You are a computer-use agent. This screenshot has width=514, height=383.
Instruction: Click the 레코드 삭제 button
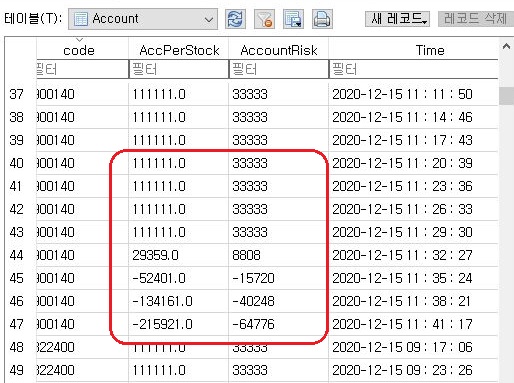pyautogui.click(x=476, y=19)
